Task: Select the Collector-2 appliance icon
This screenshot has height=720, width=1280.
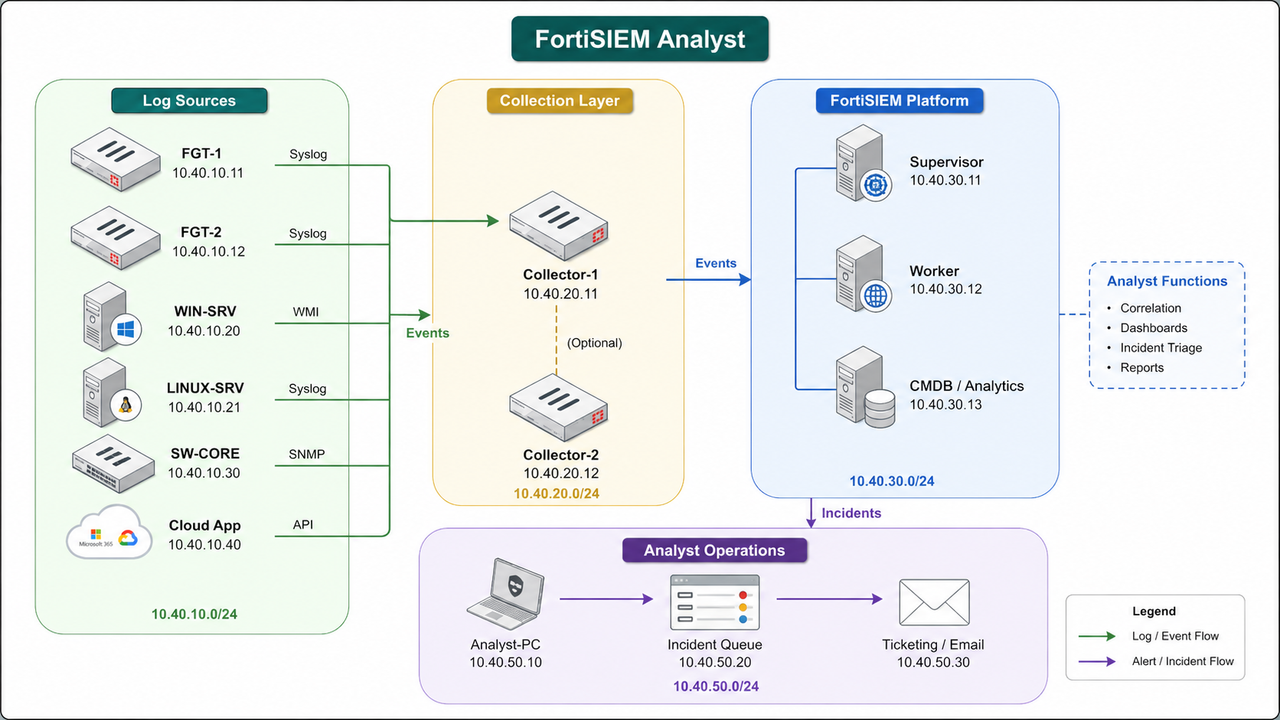Action: point(558,408)
